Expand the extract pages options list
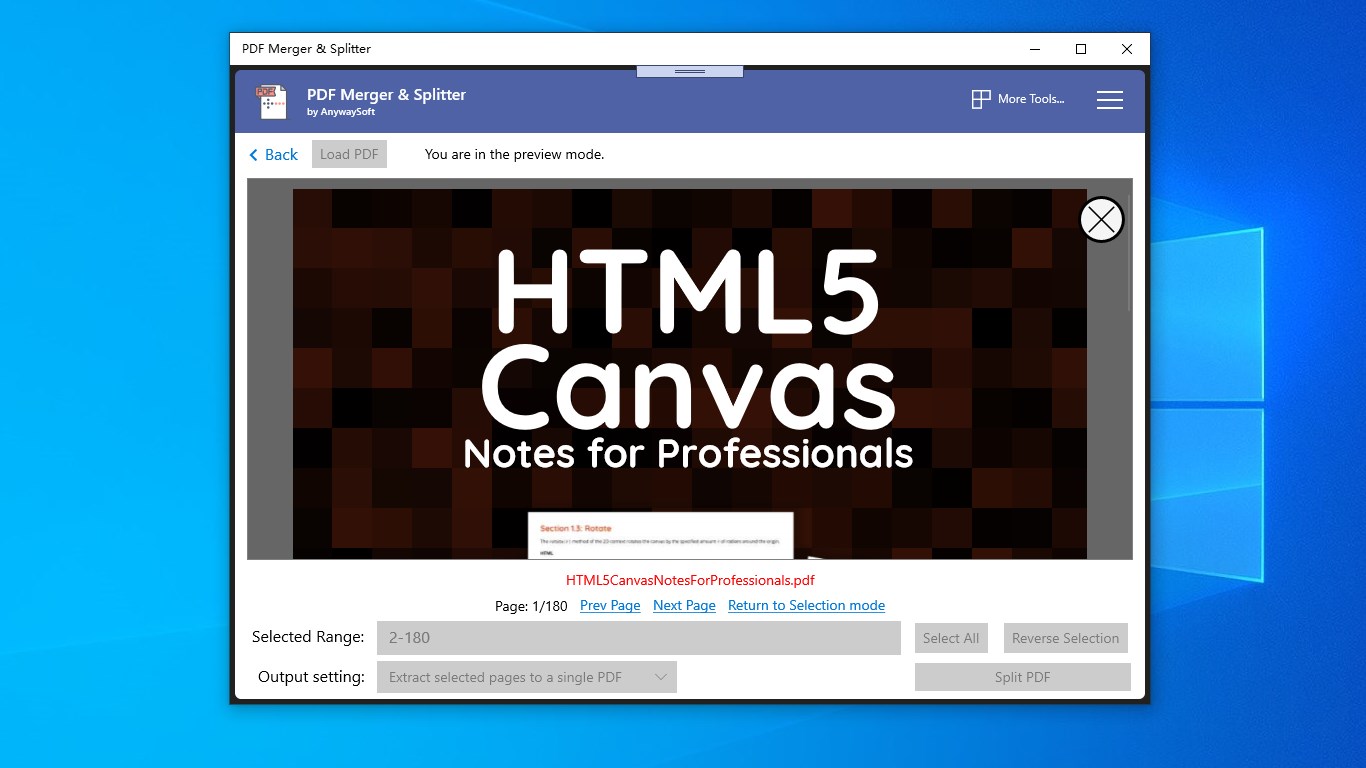Image resolution: width=1366 pixels, height=768 pixels. click(660, 677)
